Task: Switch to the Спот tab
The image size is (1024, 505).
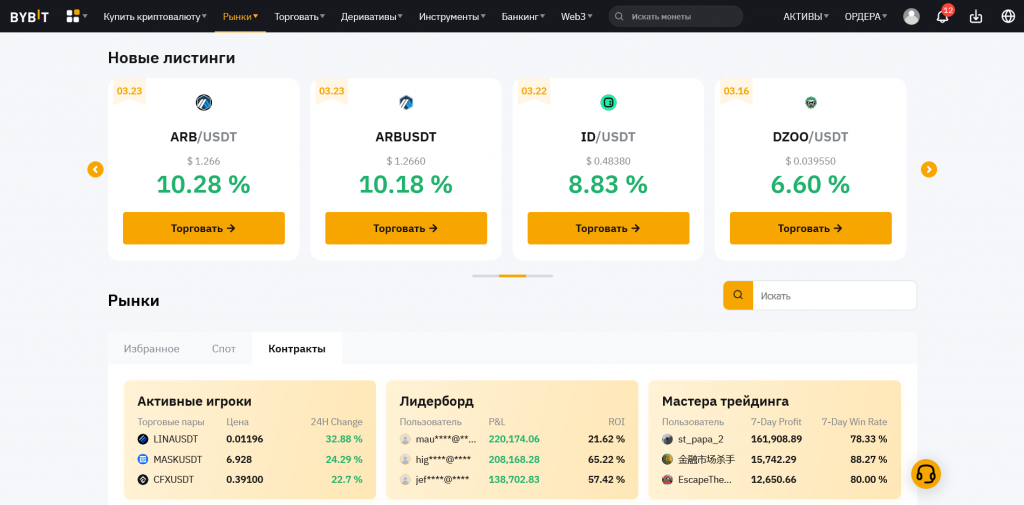Action: point(224,348)
